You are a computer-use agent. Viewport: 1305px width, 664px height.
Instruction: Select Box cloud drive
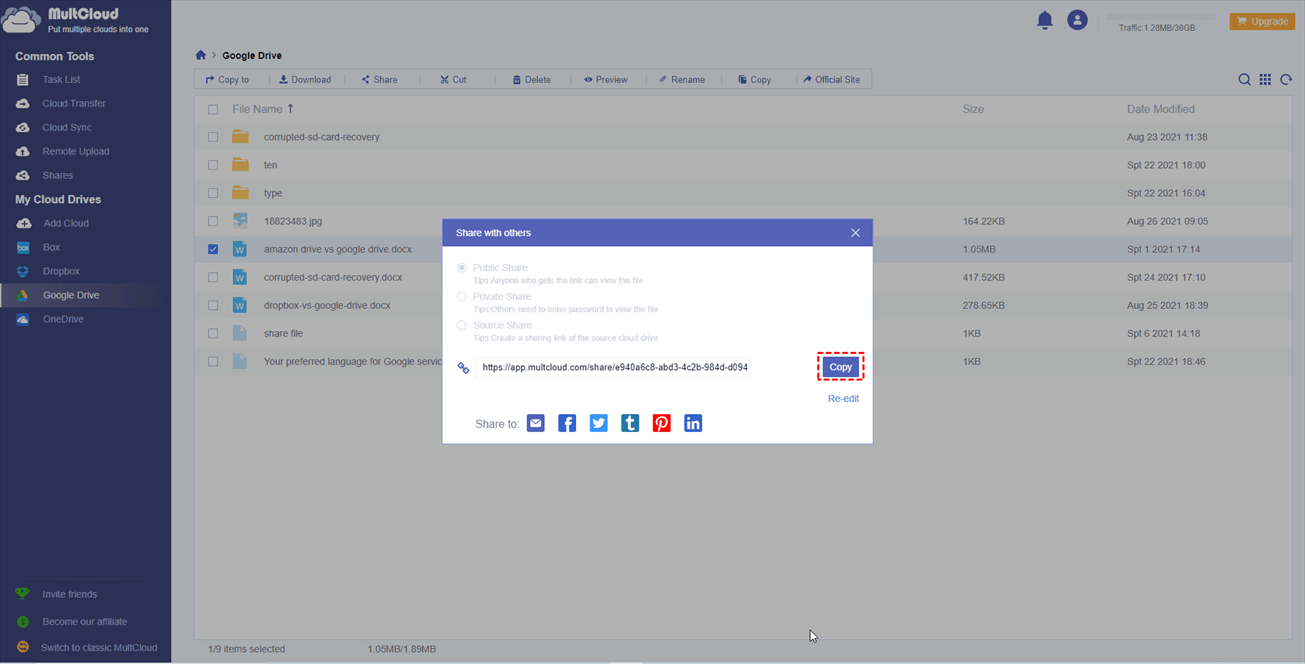coord(50,247)
